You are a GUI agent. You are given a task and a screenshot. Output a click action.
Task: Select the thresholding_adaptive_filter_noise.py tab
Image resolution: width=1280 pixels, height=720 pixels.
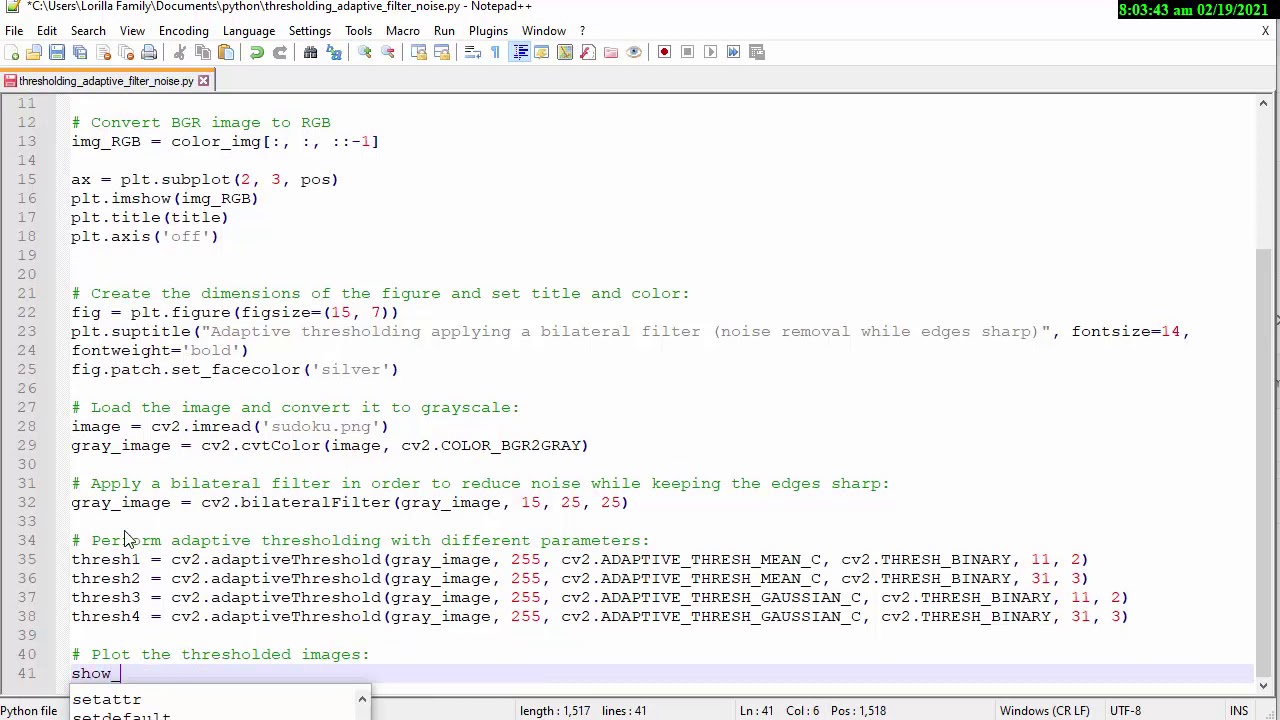pyautogui.click(x=106, y=81)
